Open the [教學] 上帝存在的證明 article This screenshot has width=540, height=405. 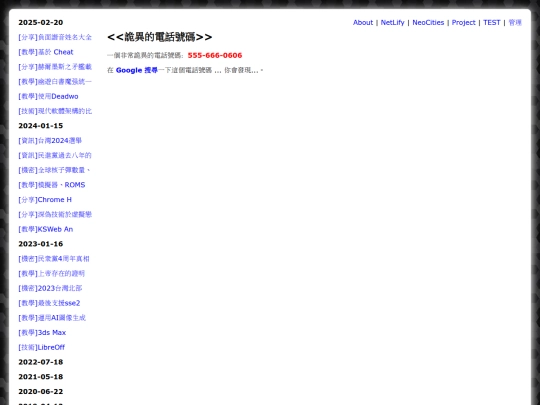point(52,273)
